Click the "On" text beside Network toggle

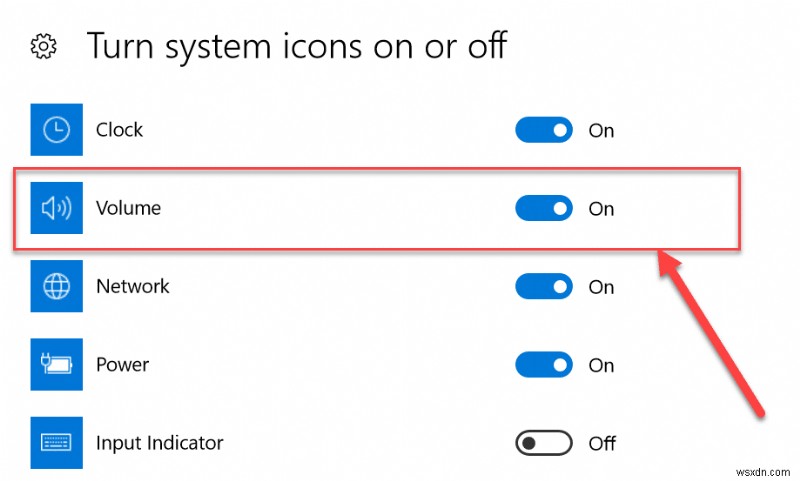(601, 287)
